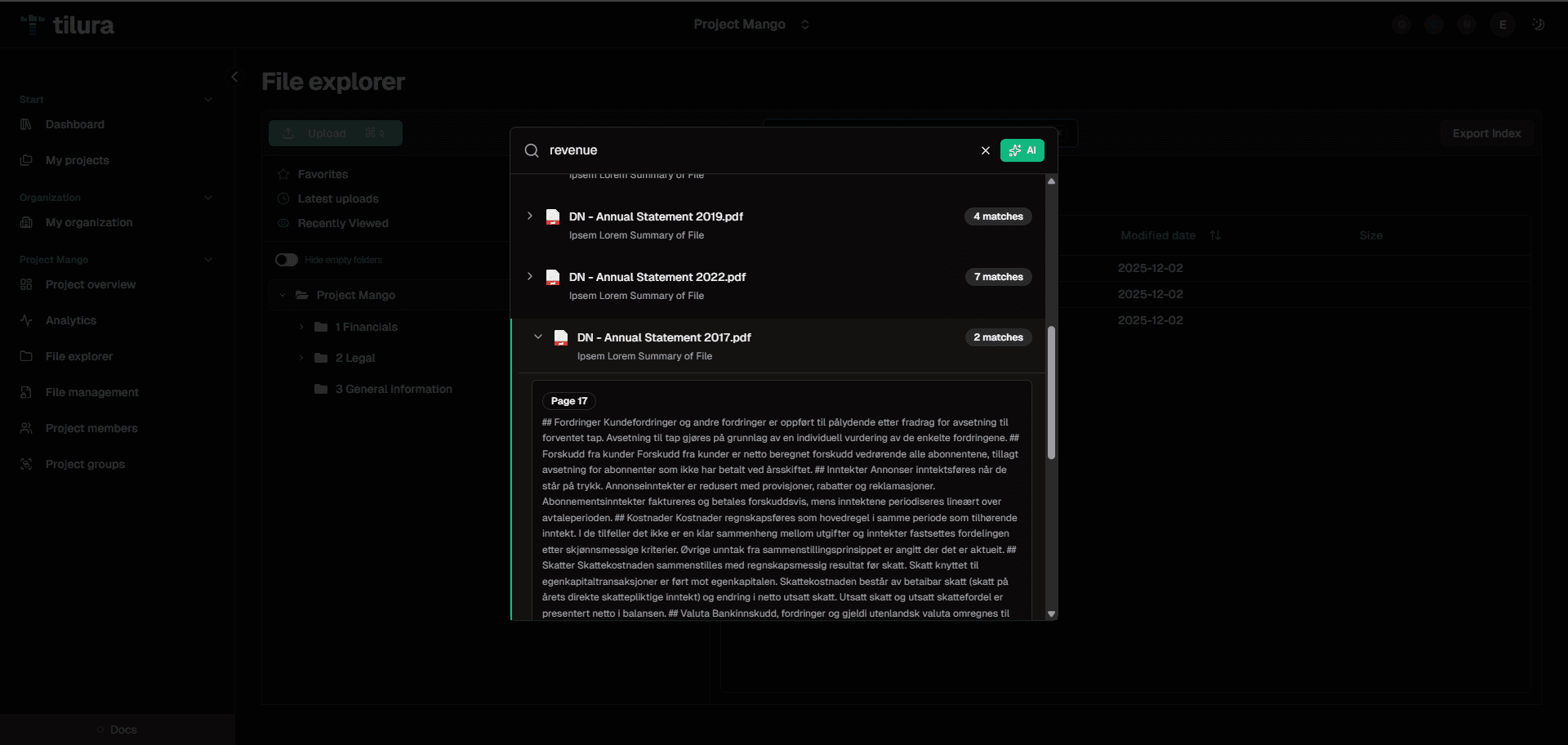Open Dashboard in sidebar
The width and height of the screenshot is (1568, 745).
pyautogui.click(x=75, y=124)
